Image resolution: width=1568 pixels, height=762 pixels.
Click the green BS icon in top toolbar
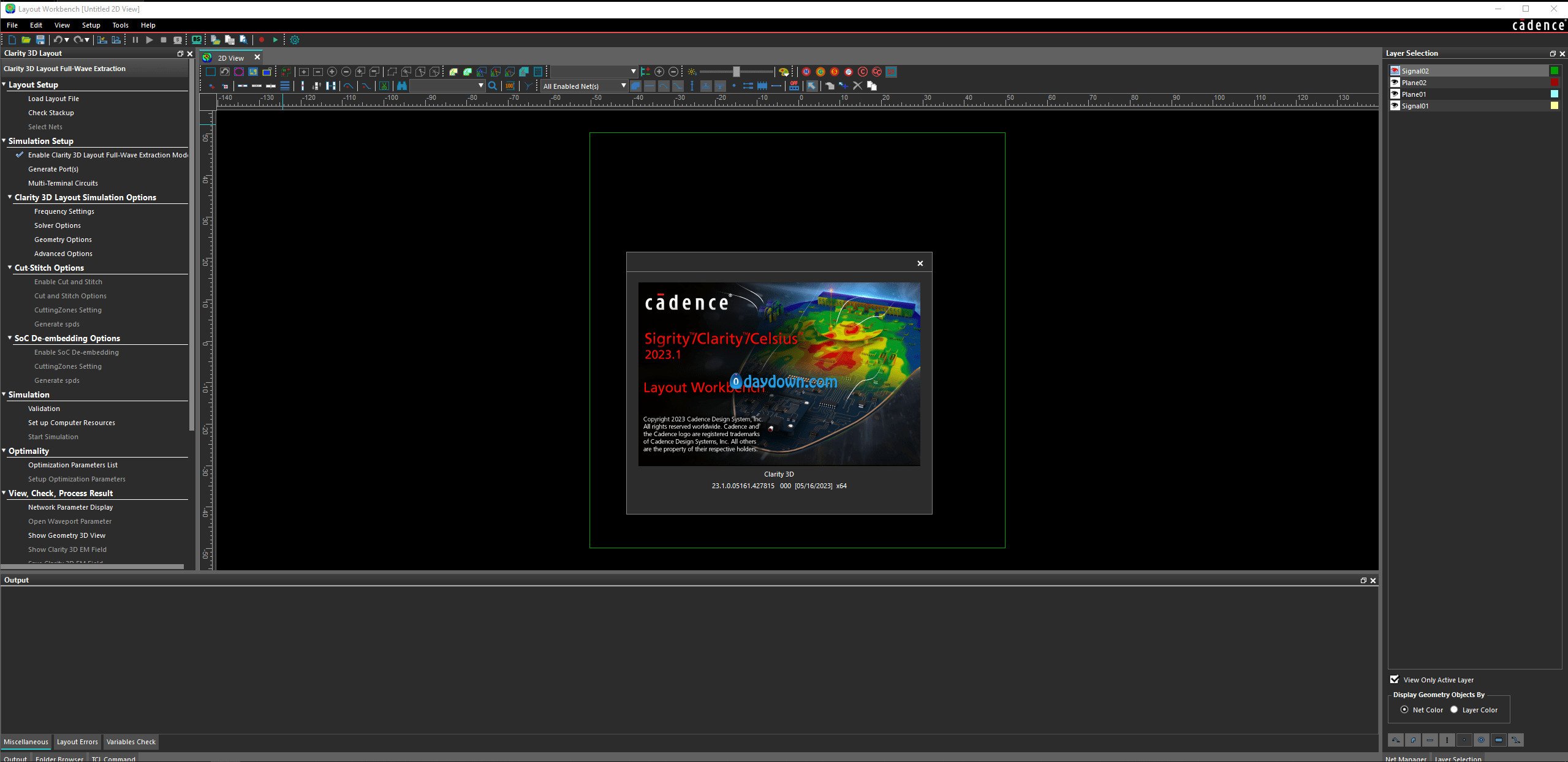click(197, 40)
